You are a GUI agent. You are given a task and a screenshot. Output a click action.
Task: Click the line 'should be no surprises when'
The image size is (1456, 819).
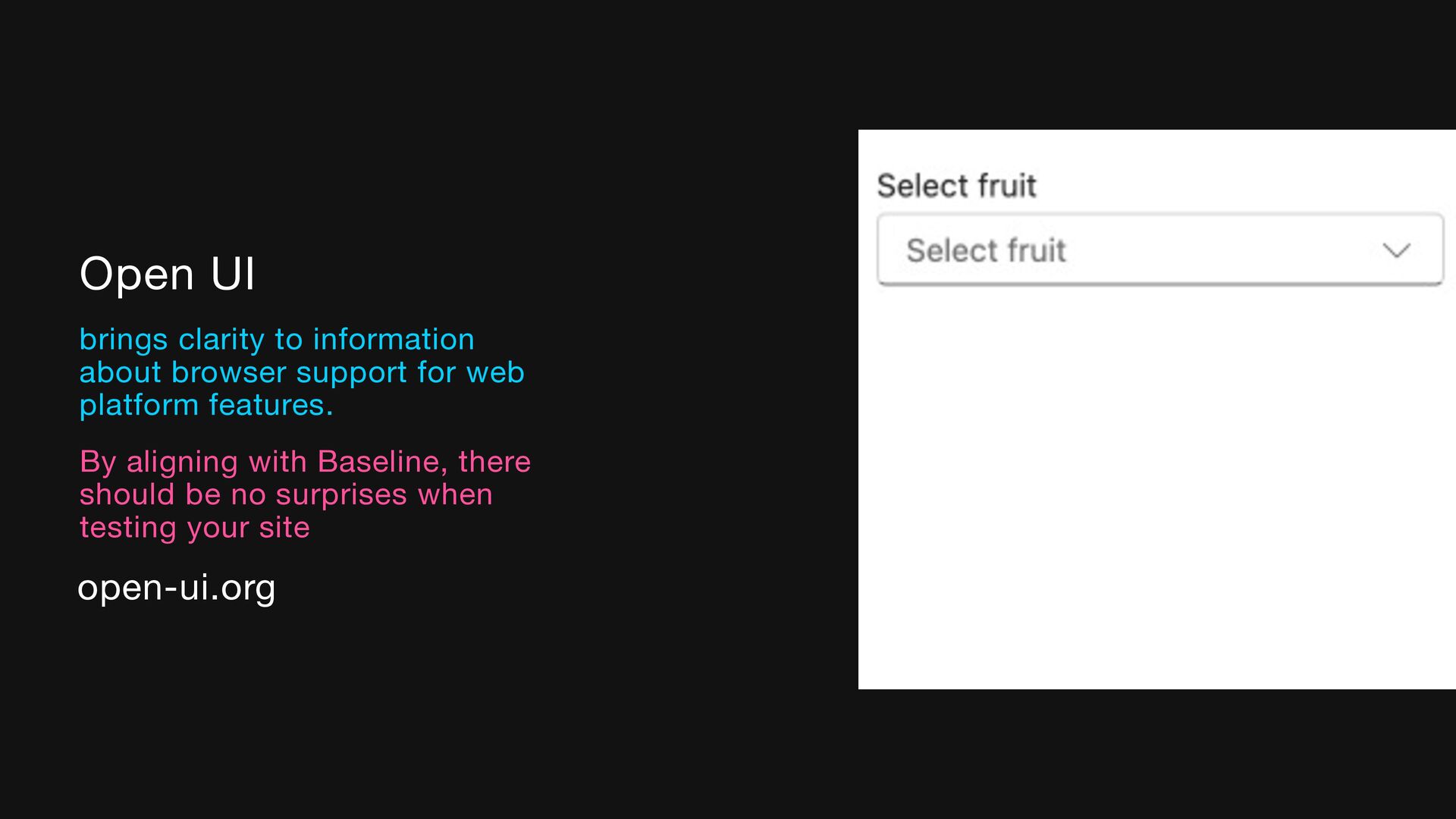click(x=286, y=494)
